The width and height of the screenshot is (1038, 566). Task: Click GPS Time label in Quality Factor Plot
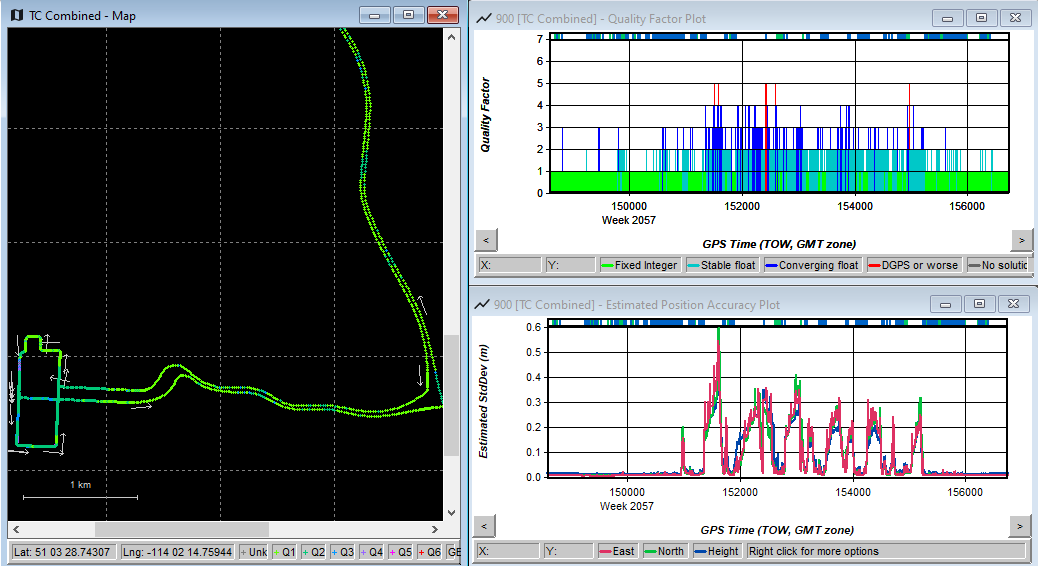tap(779, 244)
